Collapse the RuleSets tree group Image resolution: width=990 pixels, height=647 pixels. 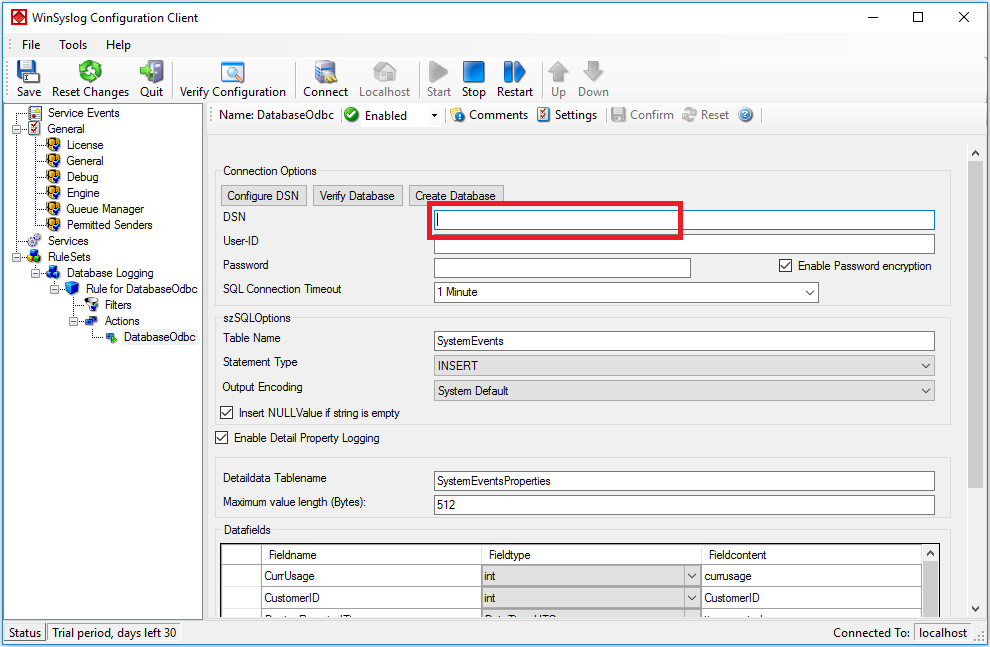click(x=16, y=258)
